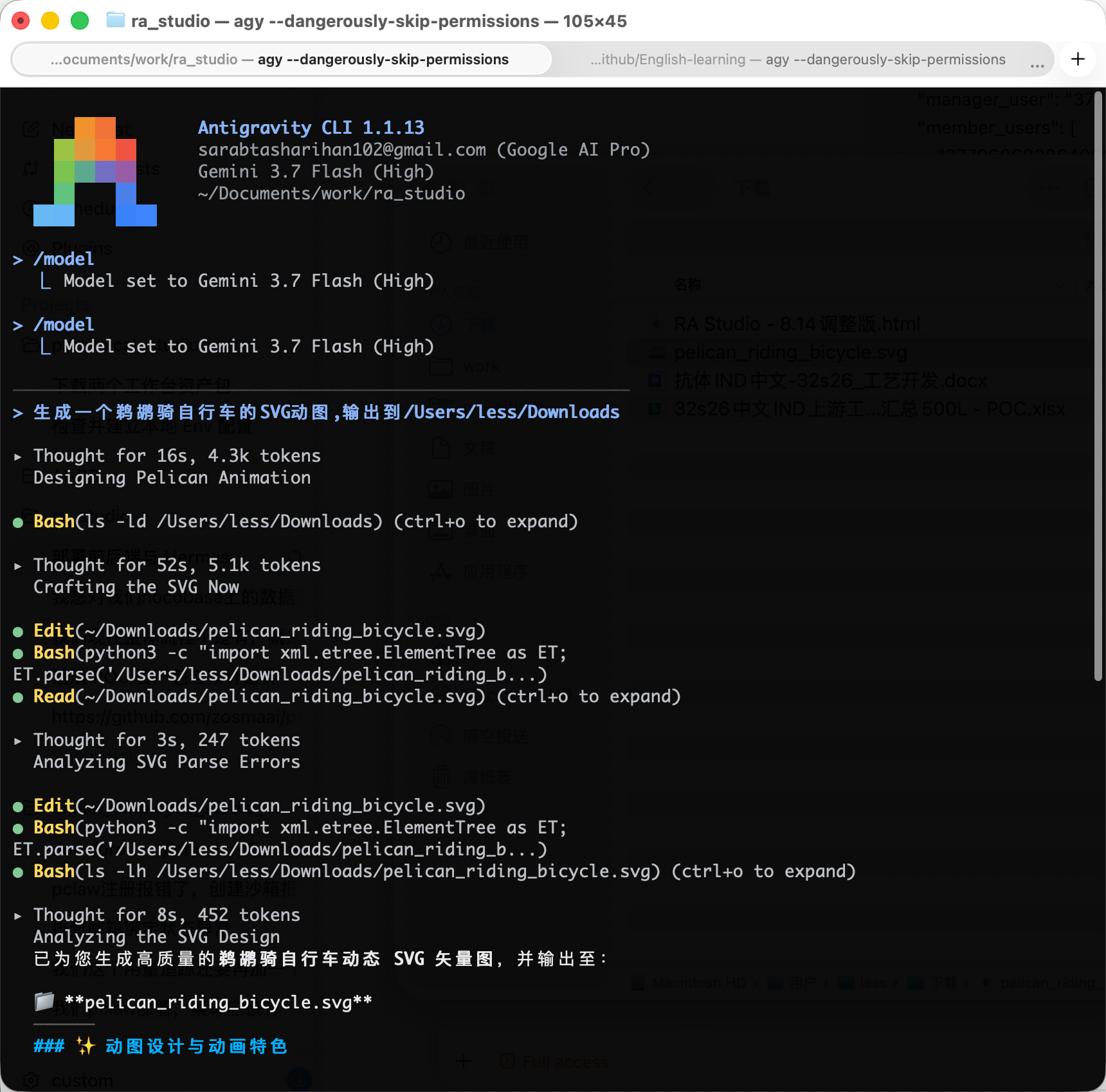Select '抗体IND中文-32s26_工艺开发.docx' in the background Finder window
This screenshot has width=1106, height=1092.
click(830, 381)
